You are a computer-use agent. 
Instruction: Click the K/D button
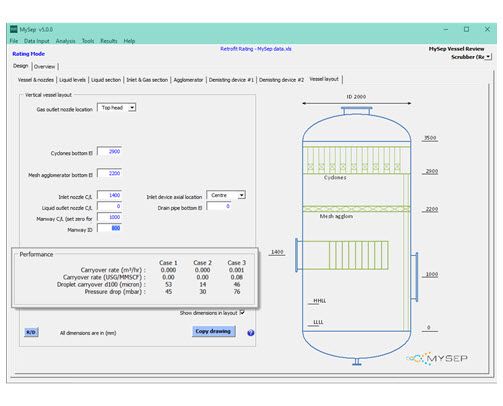click(x=31, y=332)
